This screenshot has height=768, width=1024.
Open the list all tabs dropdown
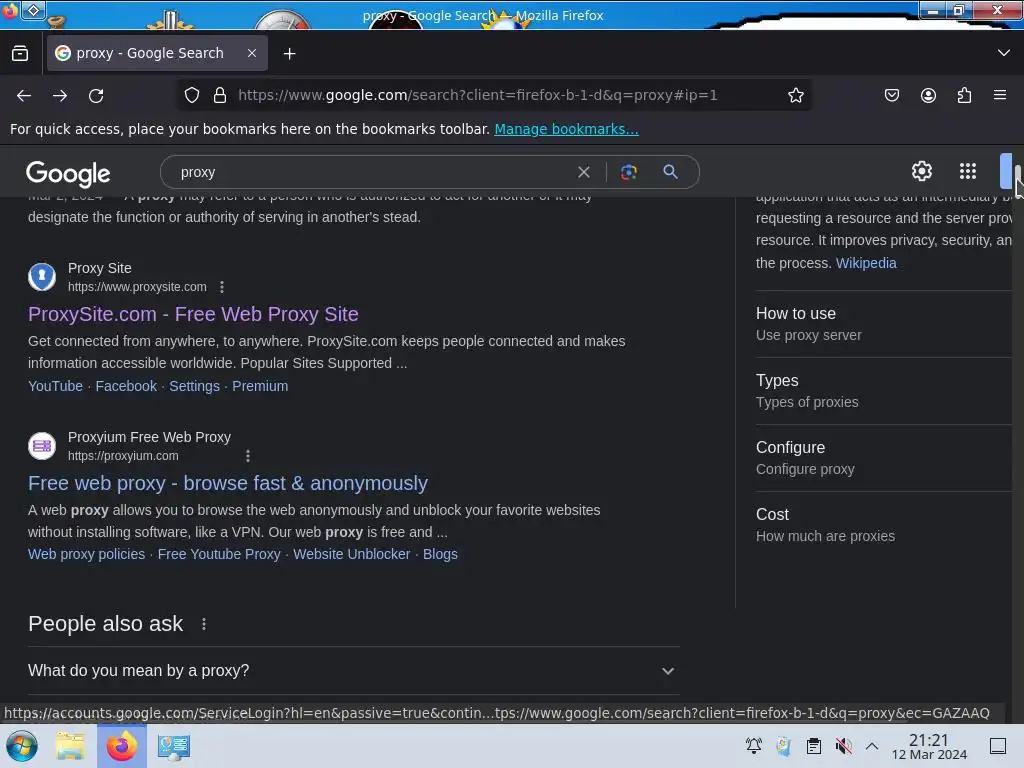pos(1004,53)
